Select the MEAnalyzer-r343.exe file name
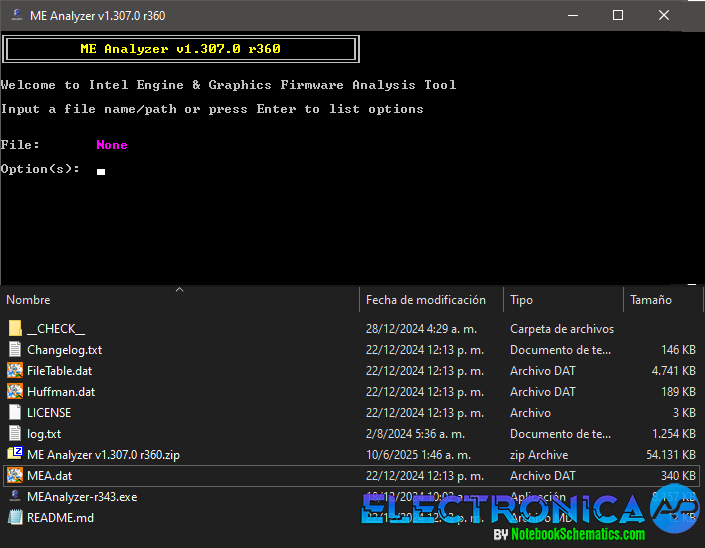 pos(82,497)
